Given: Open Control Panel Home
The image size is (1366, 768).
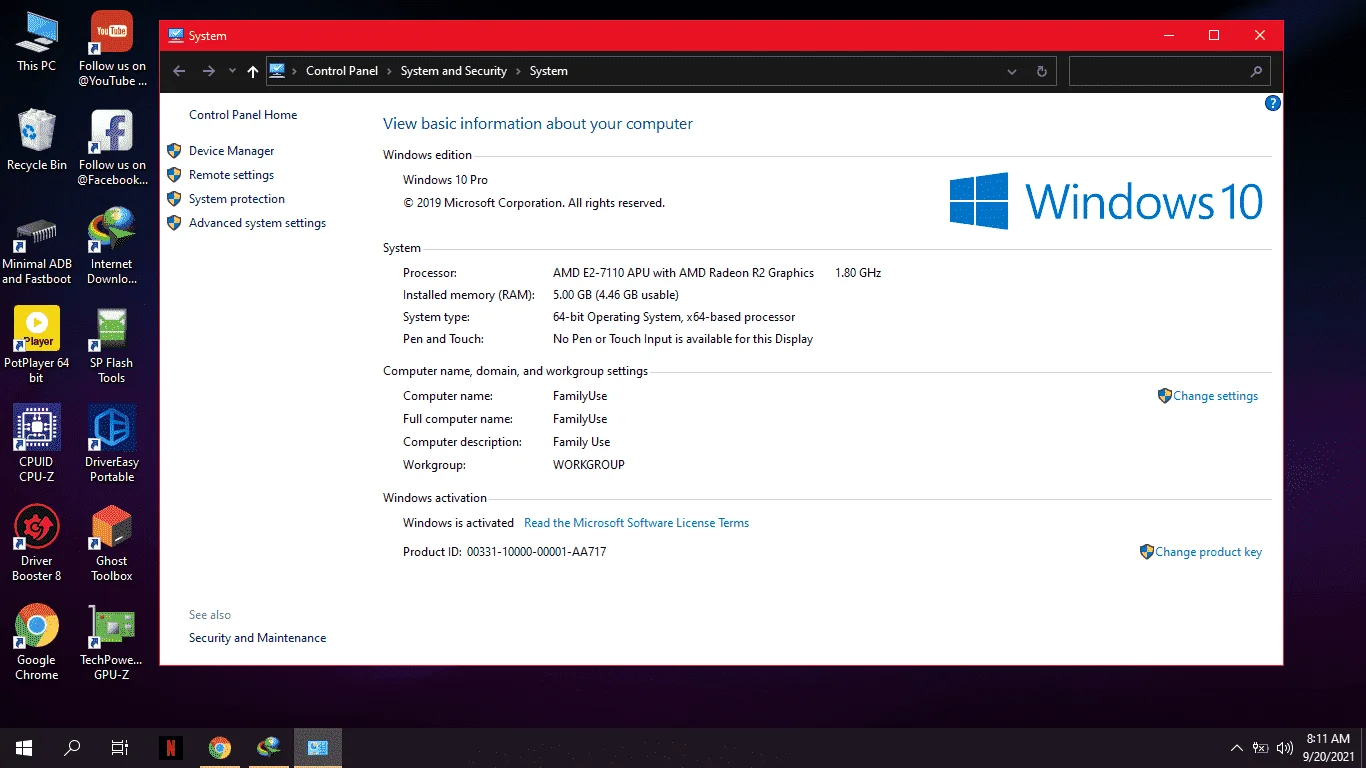Looking at the screenshot, I should tap(243, 115).
